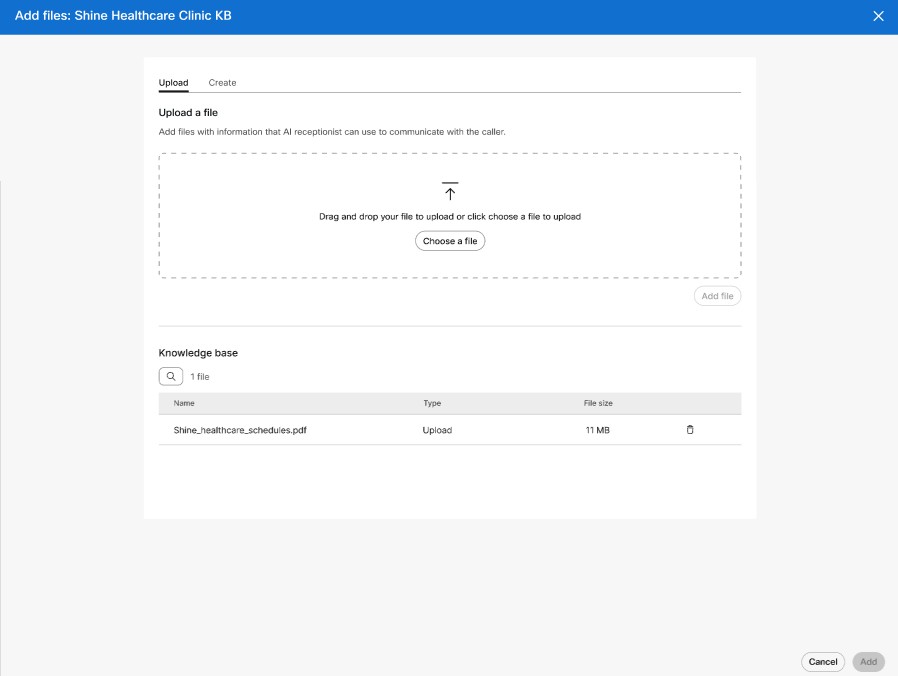Switch to the Create tab
Viewport: 898px width, 676px height.
pyautogui.click(x=222, y=82)
